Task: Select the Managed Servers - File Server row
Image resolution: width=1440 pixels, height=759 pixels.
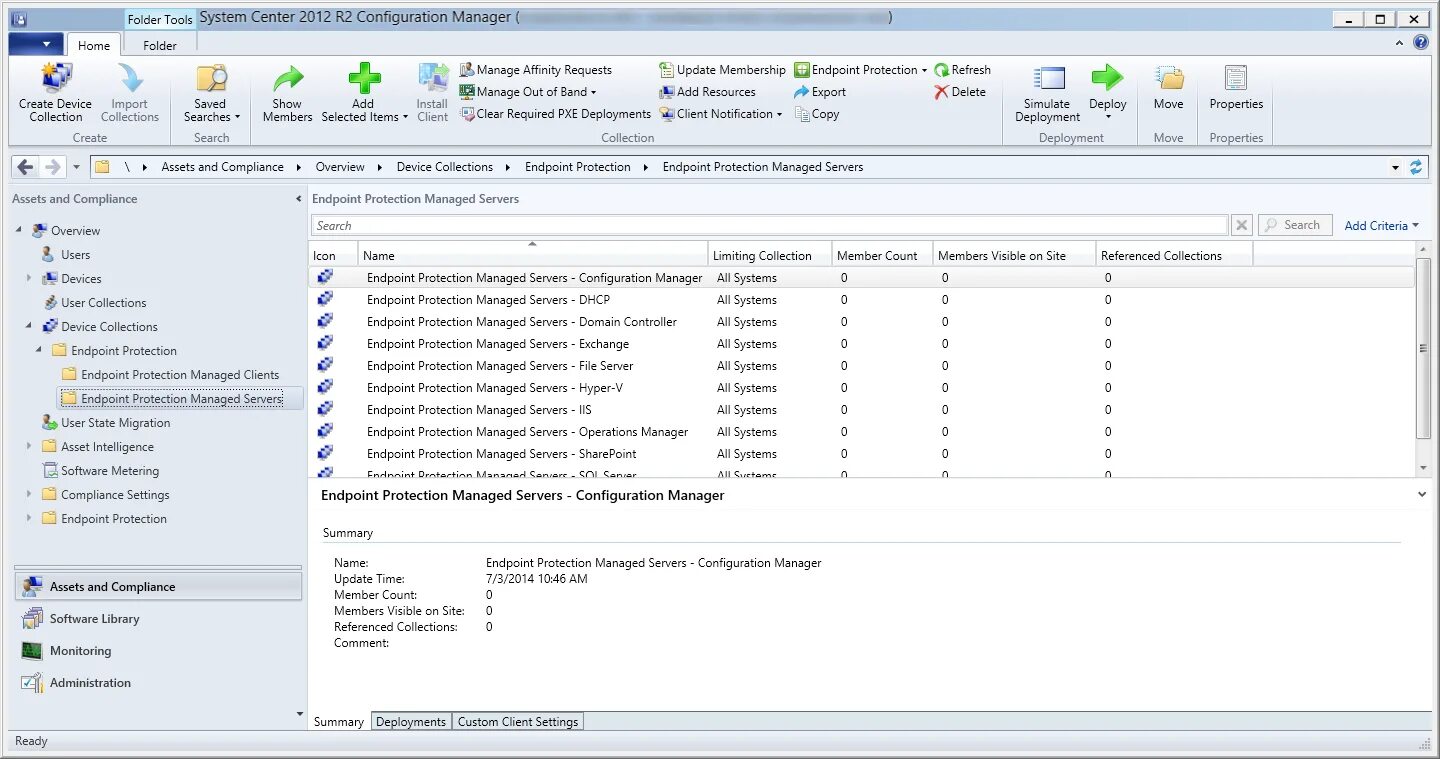Action: [x=862, y=366]
